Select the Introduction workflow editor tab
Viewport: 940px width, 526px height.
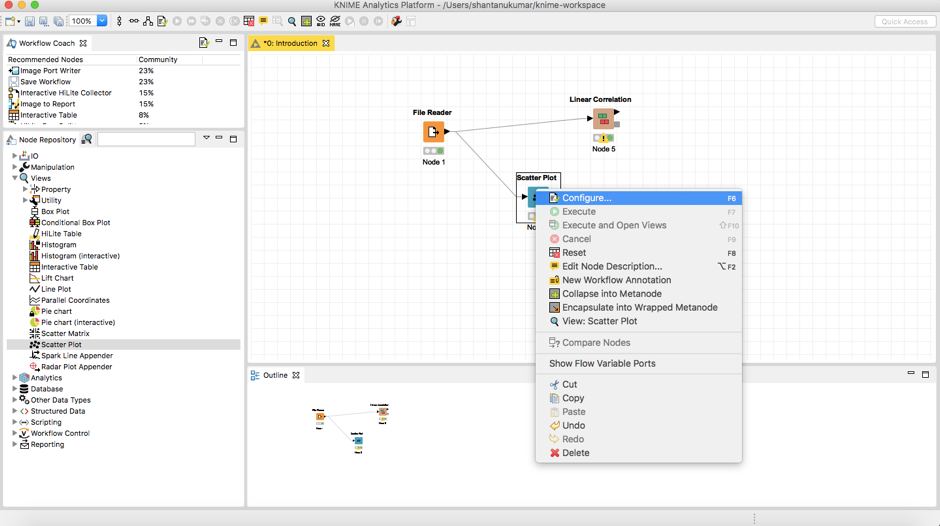290,43
